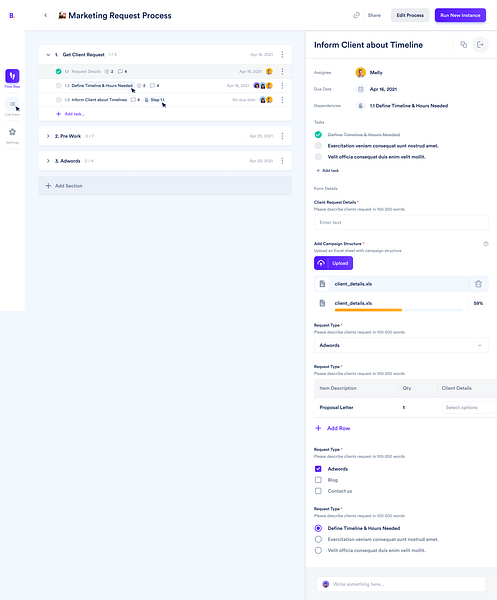Expand the Adwords section
This screenshot has width=497, height=600.
pos(48,161)
